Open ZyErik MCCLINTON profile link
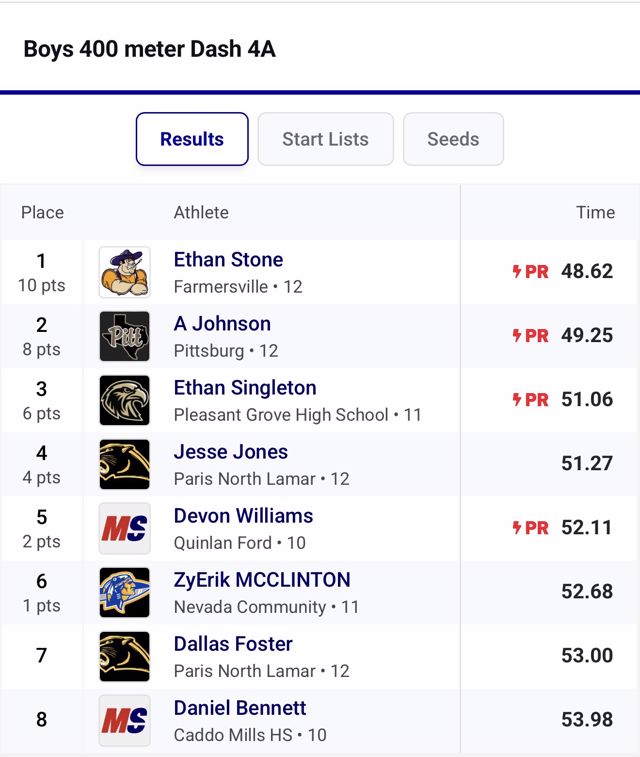This screenshot has height=757, width=640. (x=262, y=580)
